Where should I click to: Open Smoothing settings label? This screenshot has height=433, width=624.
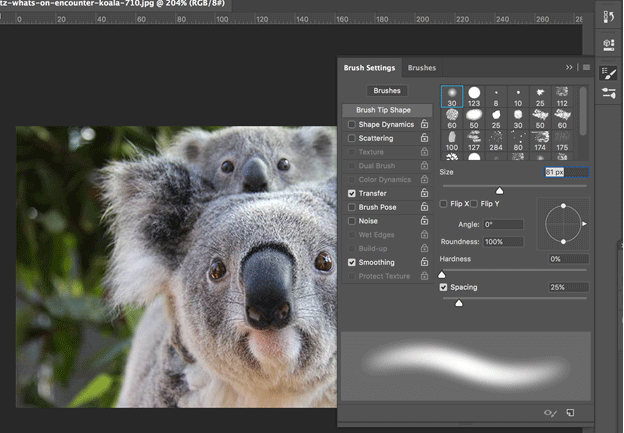point(376,262)
